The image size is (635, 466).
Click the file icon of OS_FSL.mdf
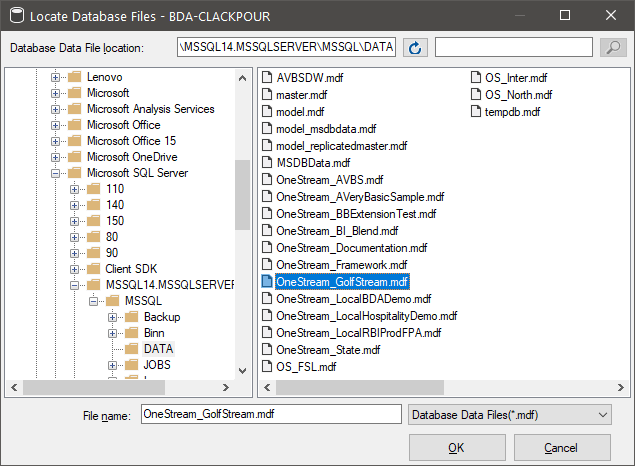pos(267,366)
